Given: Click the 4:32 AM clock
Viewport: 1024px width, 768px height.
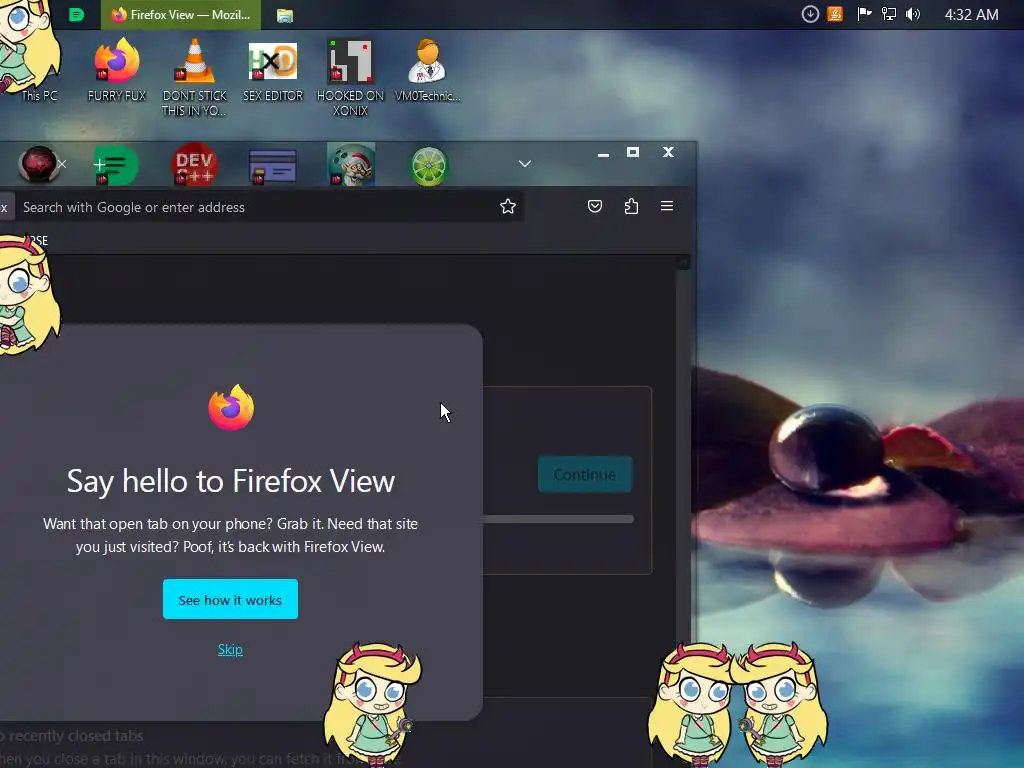Looking at the screenshot, I should click(971, 14).
